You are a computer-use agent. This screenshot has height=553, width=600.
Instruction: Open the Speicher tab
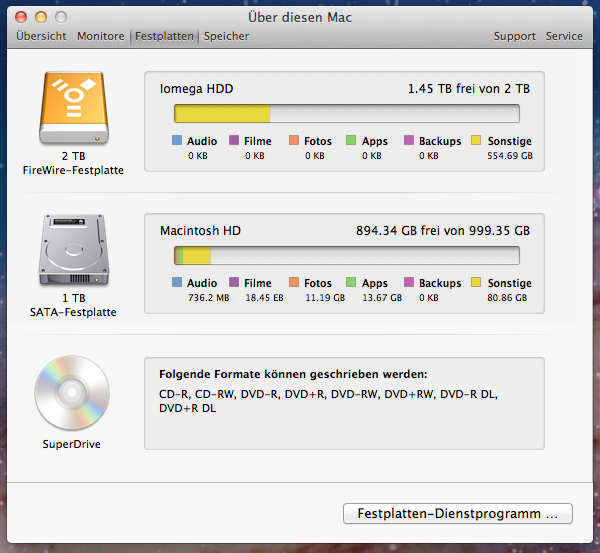(x=226, y=36)
